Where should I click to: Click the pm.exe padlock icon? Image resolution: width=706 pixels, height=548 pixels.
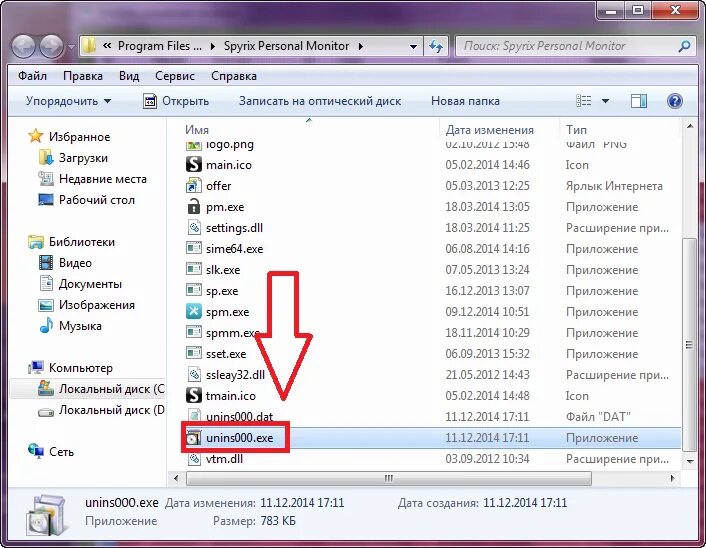(x=194, y=207)
